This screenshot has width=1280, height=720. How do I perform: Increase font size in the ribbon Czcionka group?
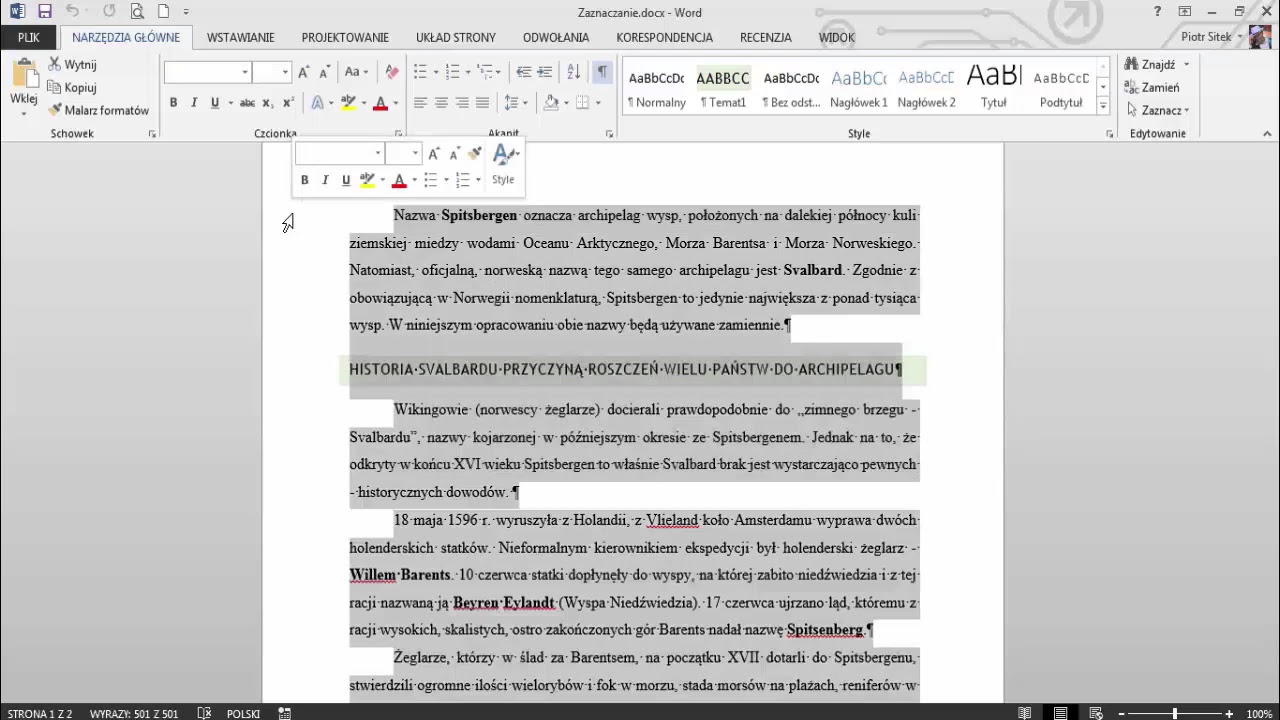coord(304,72)
